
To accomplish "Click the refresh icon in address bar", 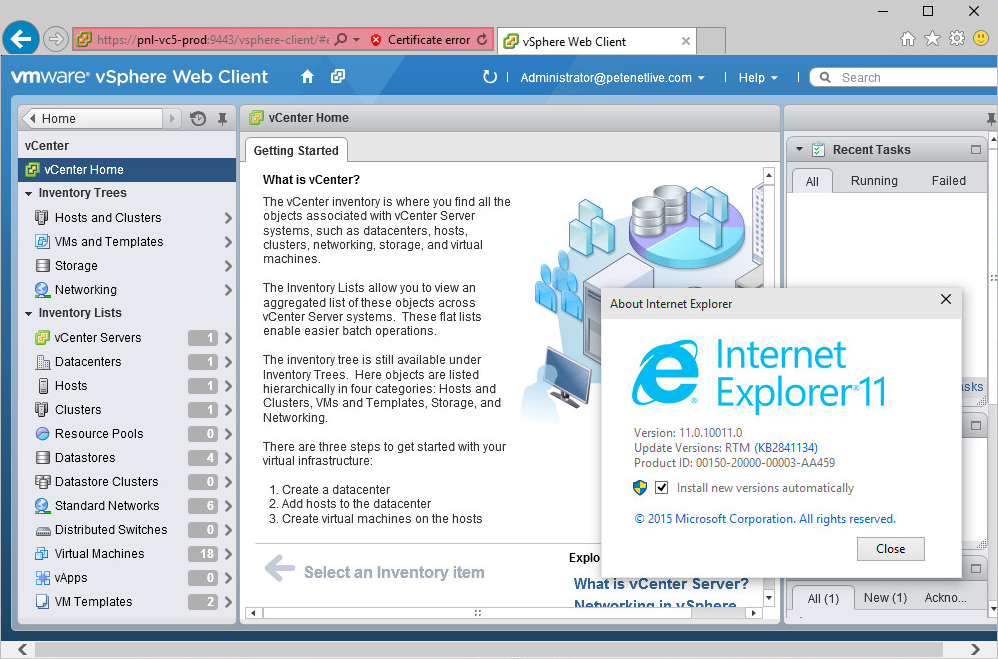I will click(x=482, y=39).
